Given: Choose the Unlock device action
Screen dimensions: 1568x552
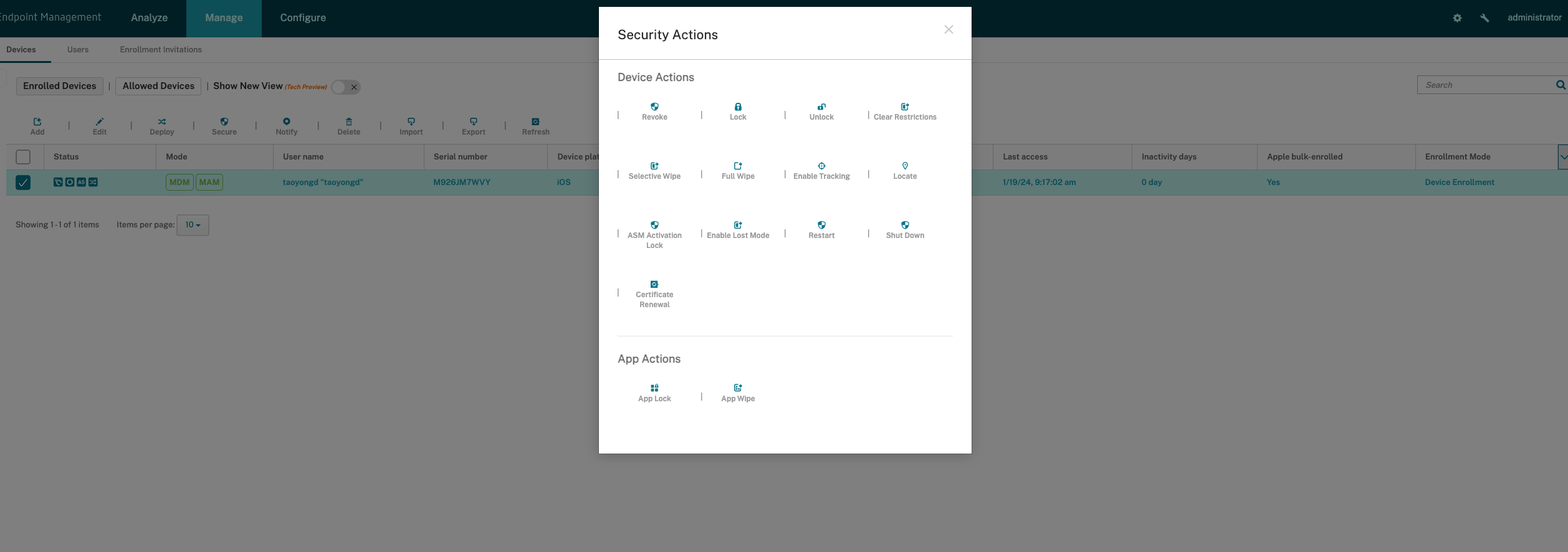Looking at the screenshot, I should click(821, 112).
